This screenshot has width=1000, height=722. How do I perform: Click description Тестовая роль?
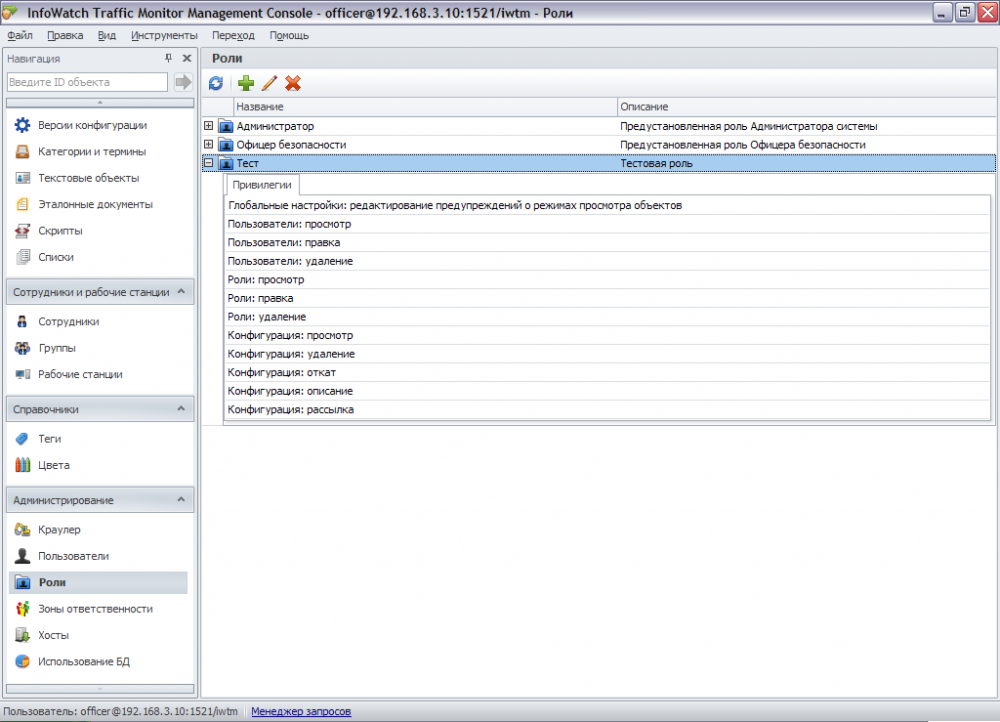tap(656, 163)
